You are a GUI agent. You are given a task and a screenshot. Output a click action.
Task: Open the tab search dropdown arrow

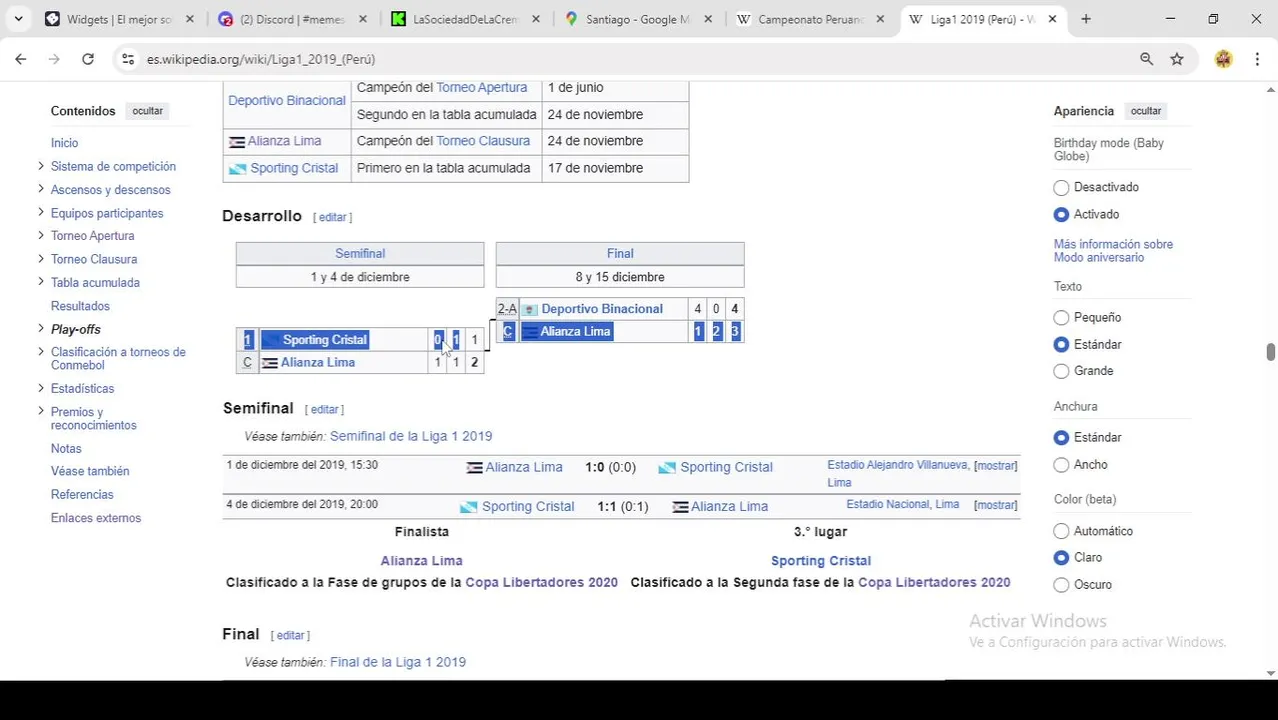[18, 19]
